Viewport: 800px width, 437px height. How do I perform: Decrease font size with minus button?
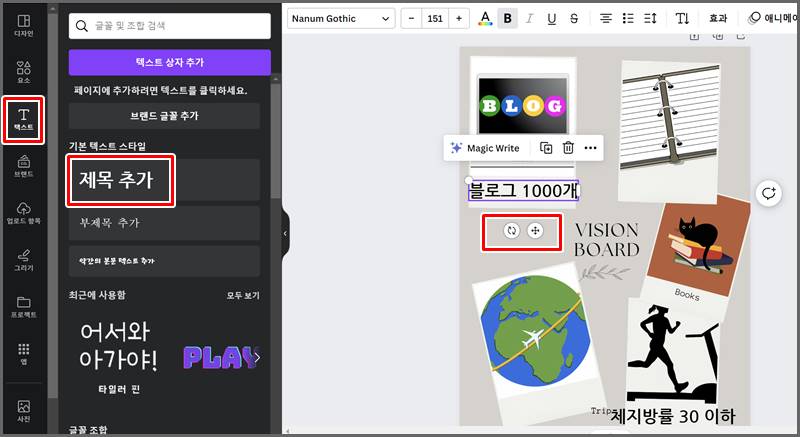pos(411,18)
